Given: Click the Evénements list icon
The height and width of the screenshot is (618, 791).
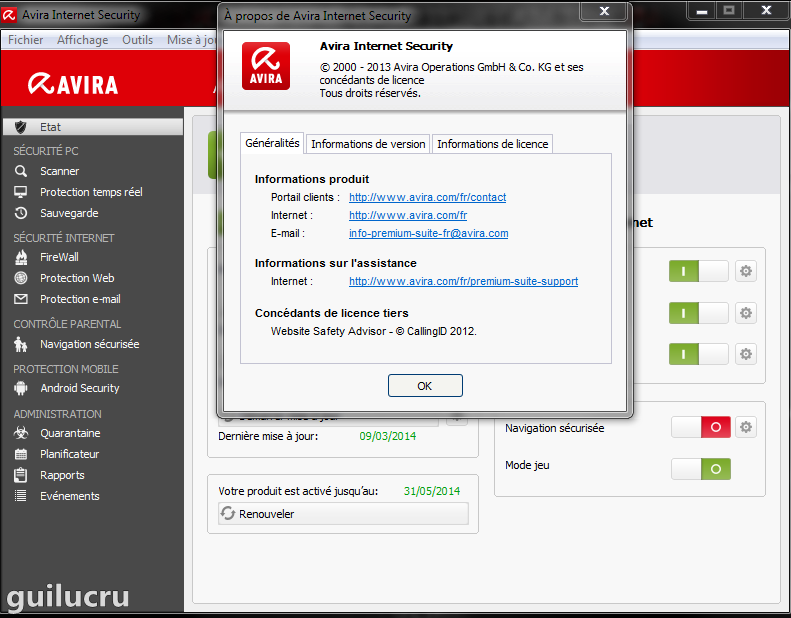Looking at the screenshot, I should coord(21,496).
